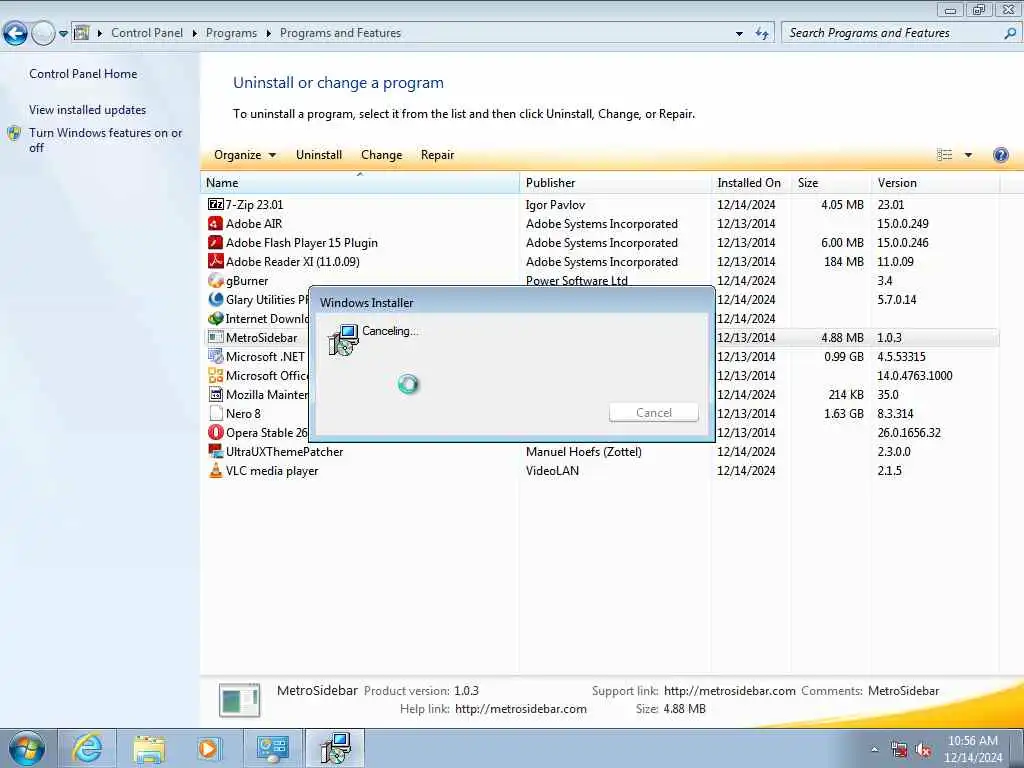Image resolution: width=1024 pixels, height=768 pixels.
Task: Click Uninstall in the toolbar
Action: point(319,155)
